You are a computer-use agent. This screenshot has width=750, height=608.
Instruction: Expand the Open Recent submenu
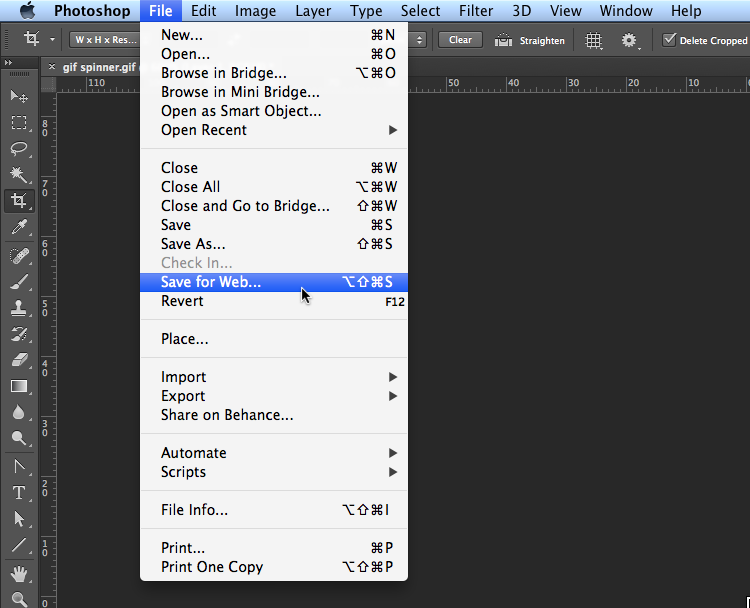point(274,130)
